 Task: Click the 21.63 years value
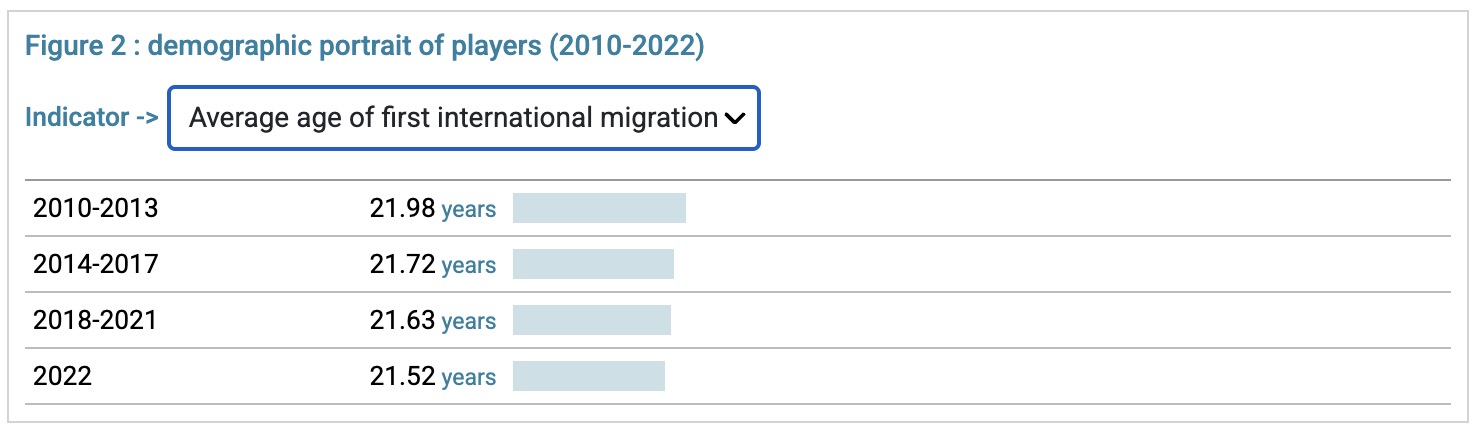[433, 321]
